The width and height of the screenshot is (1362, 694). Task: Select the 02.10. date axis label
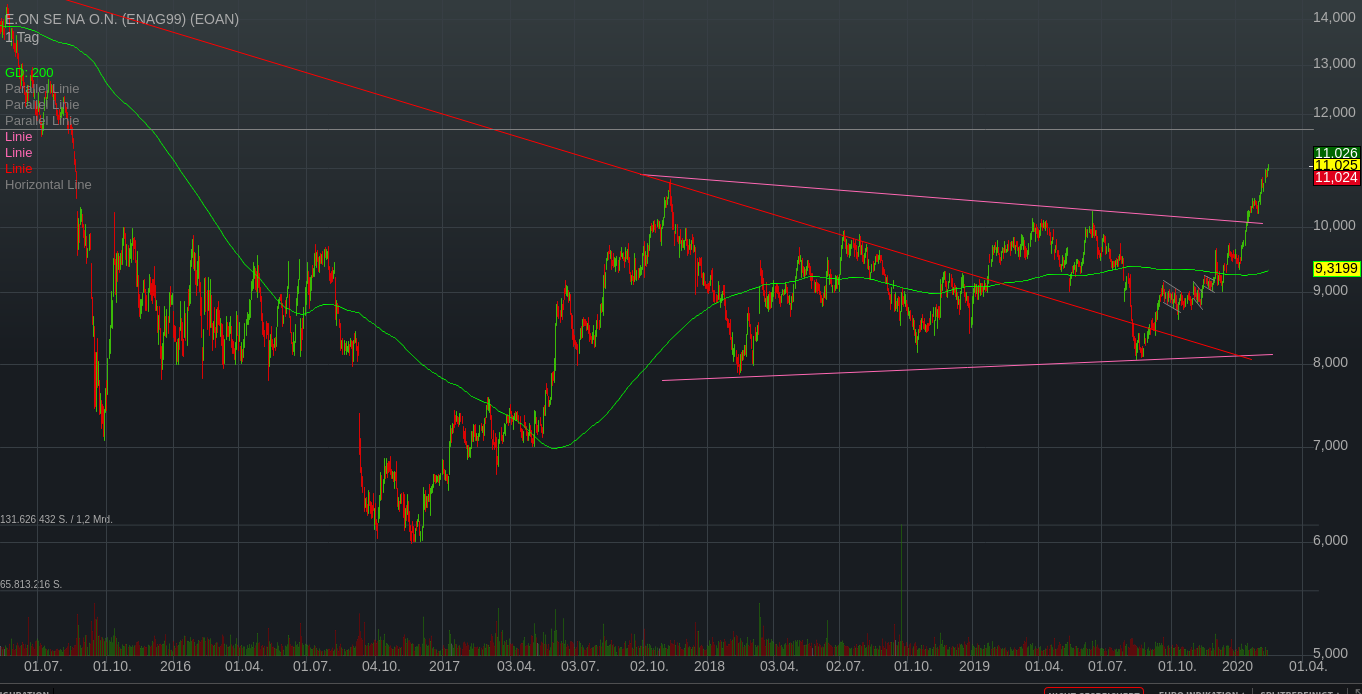[x=649, y=666]
